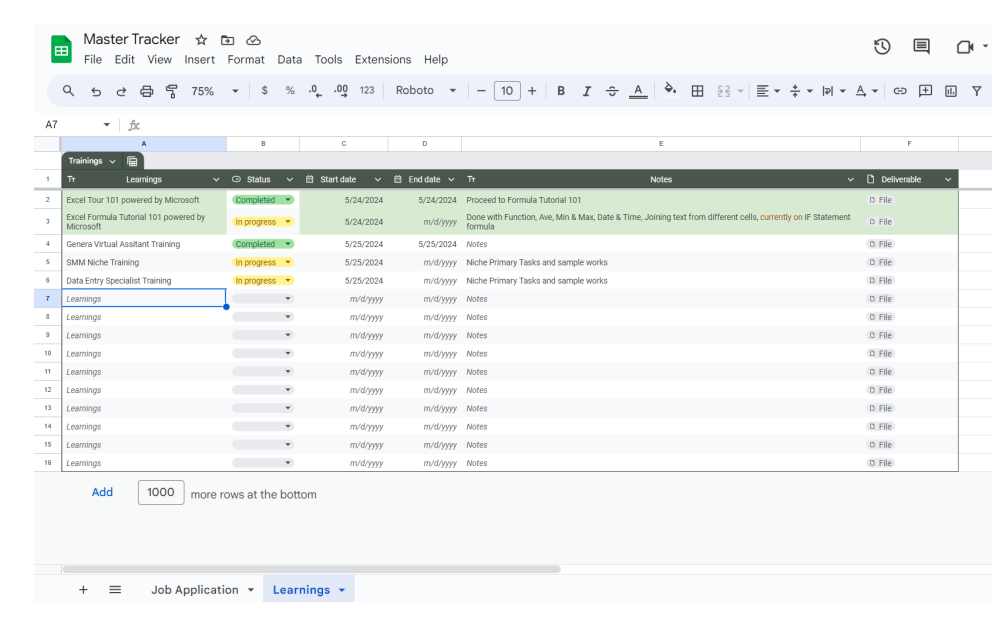1007x628 pixels.
Task: Click File chip in Excel Tour row
Action: (x=881, y=200)
